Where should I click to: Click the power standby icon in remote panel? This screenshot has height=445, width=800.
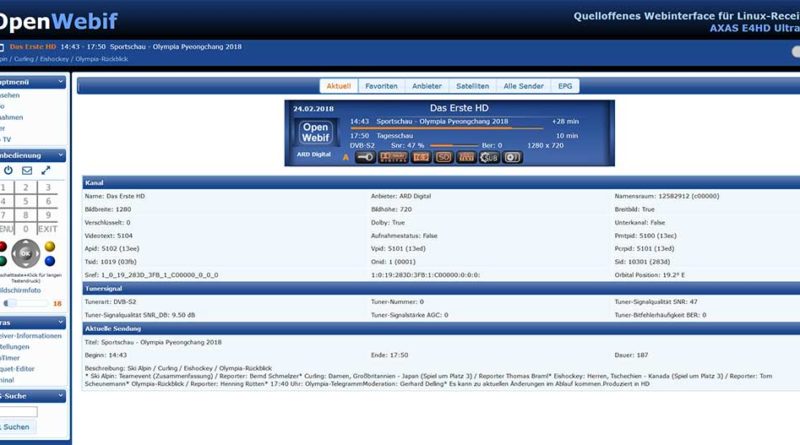(8, 170)
